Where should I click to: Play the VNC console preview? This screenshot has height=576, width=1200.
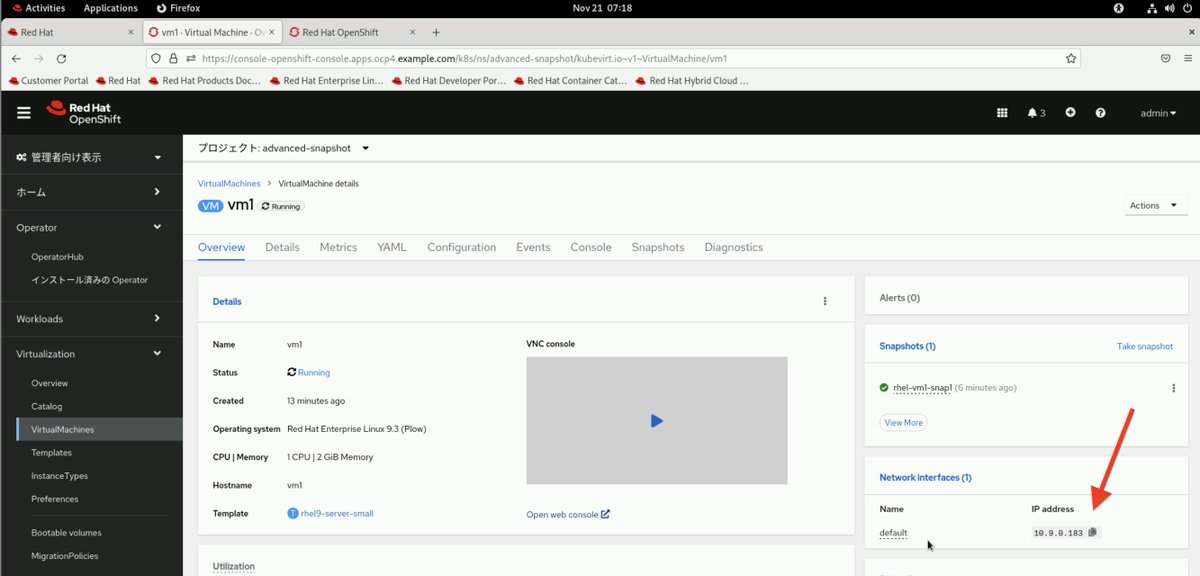(656, 421)
